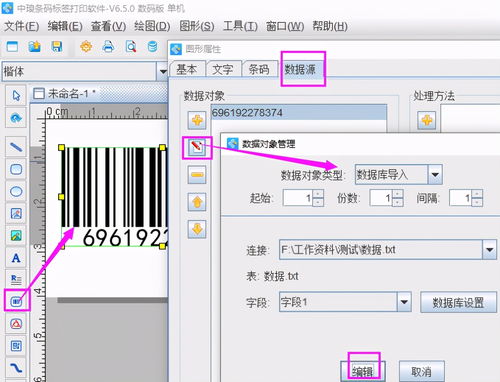Click the 间隔 spinner arrows
This screenshot has width=500, height=382.
tap(477, 198)
